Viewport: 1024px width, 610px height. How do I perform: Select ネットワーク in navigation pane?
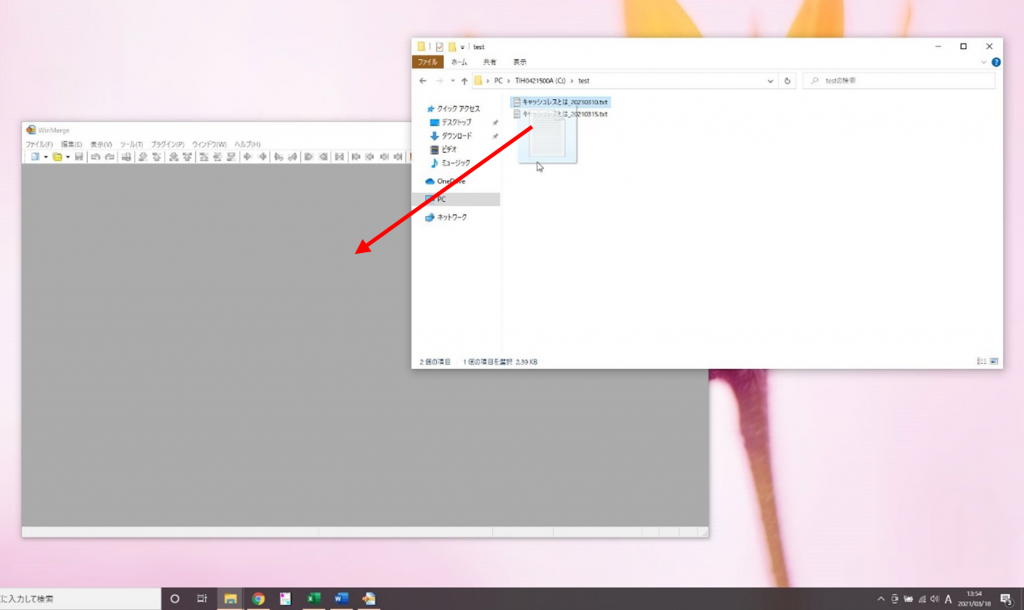pyautogui.click(x=446, y=217)
